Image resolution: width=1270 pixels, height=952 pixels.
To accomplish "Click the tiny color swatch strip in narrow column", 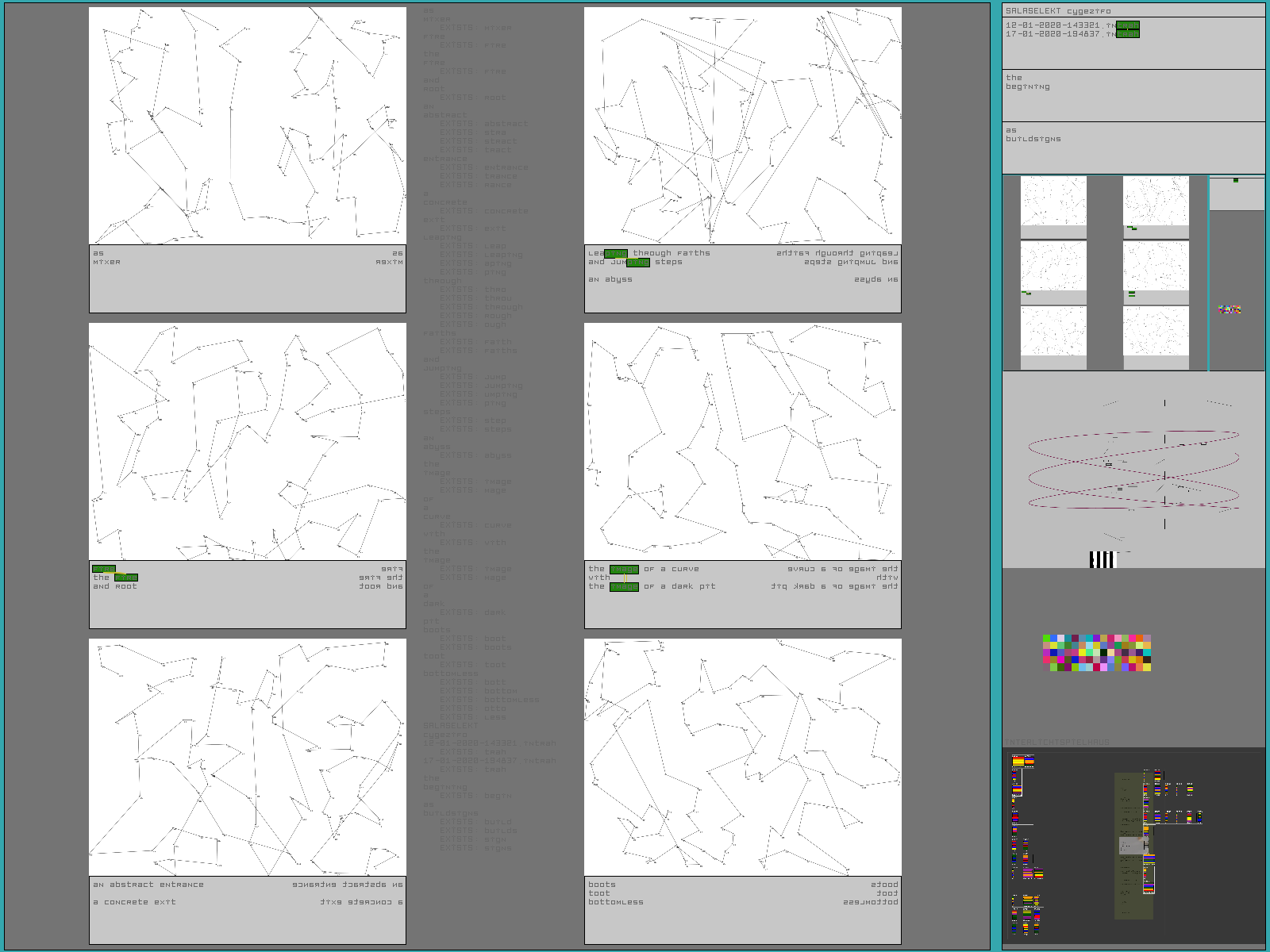I will [1230, 309].
